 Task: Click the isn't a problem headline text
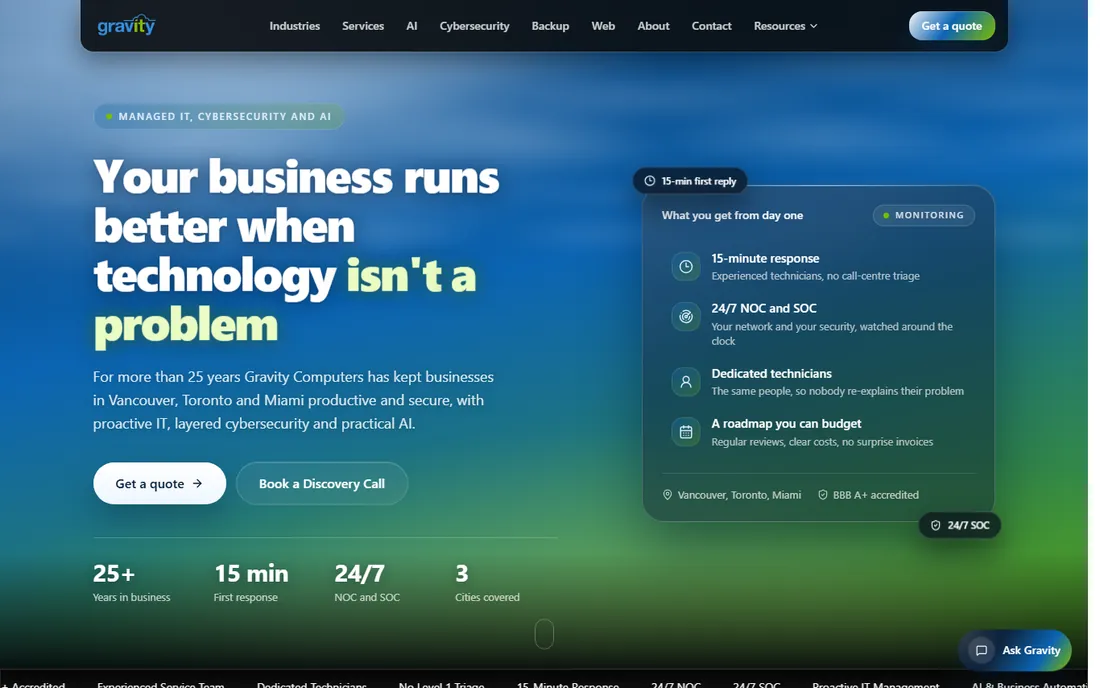tap(285, 300)
